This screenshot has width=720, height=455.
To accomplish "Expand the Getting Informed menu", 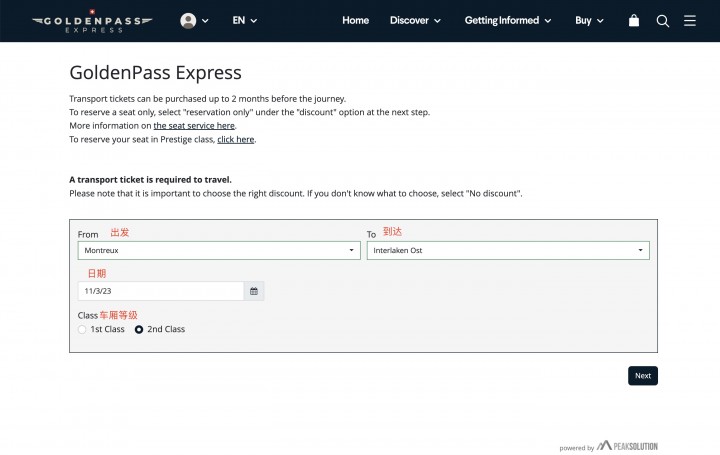I will (508, 21).
